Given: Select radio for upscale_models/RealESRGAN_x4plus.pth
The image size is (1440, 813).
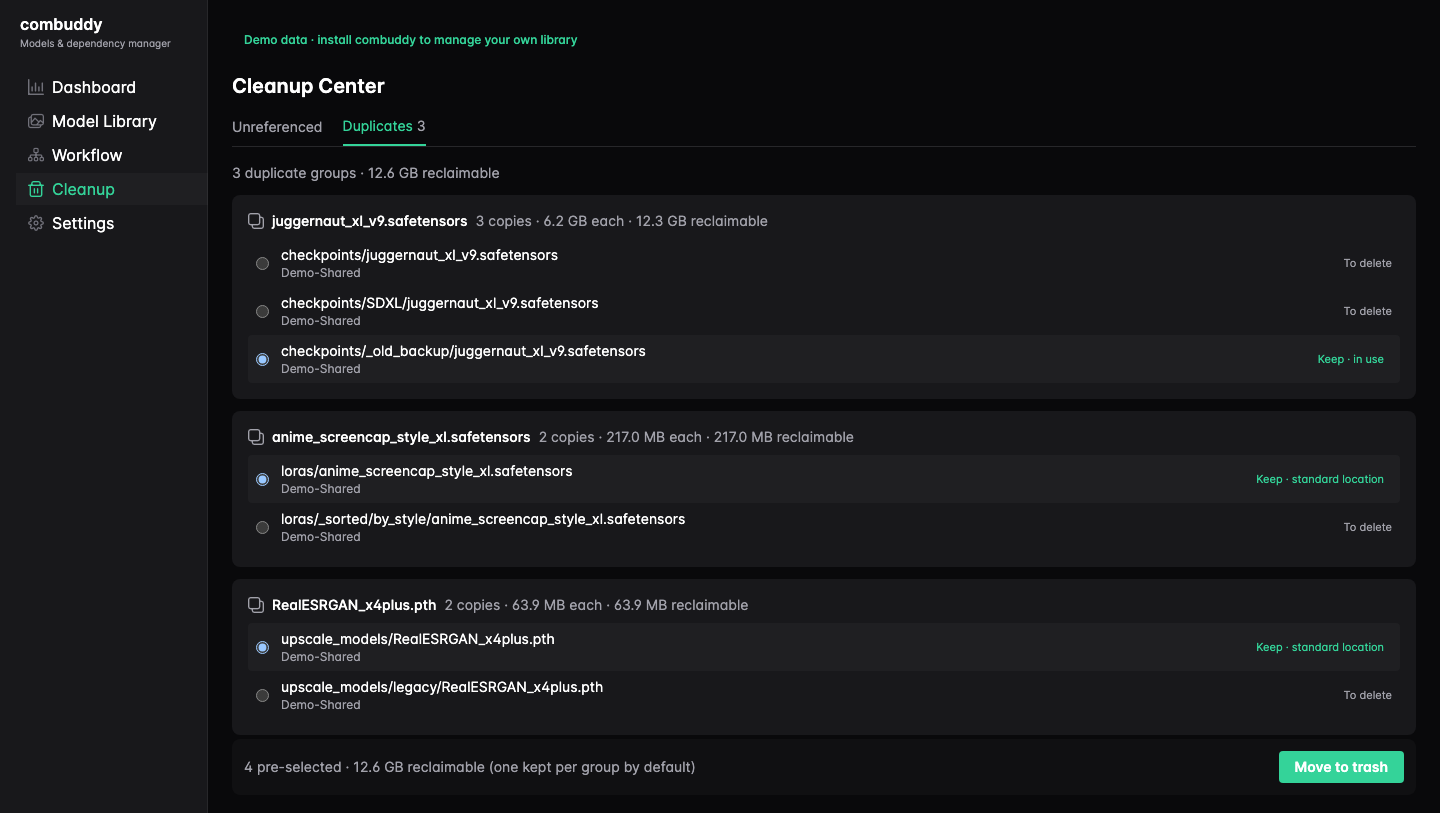Looking at the screenshot, I should tap(262, 647).
